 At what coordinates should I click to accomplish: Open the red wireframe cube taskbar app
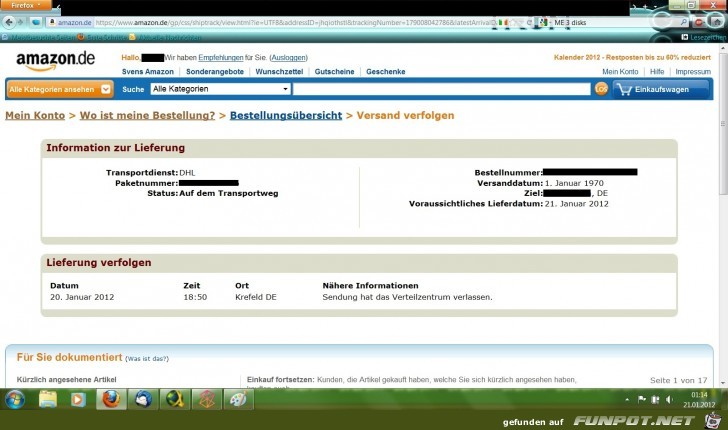[207, 399]
